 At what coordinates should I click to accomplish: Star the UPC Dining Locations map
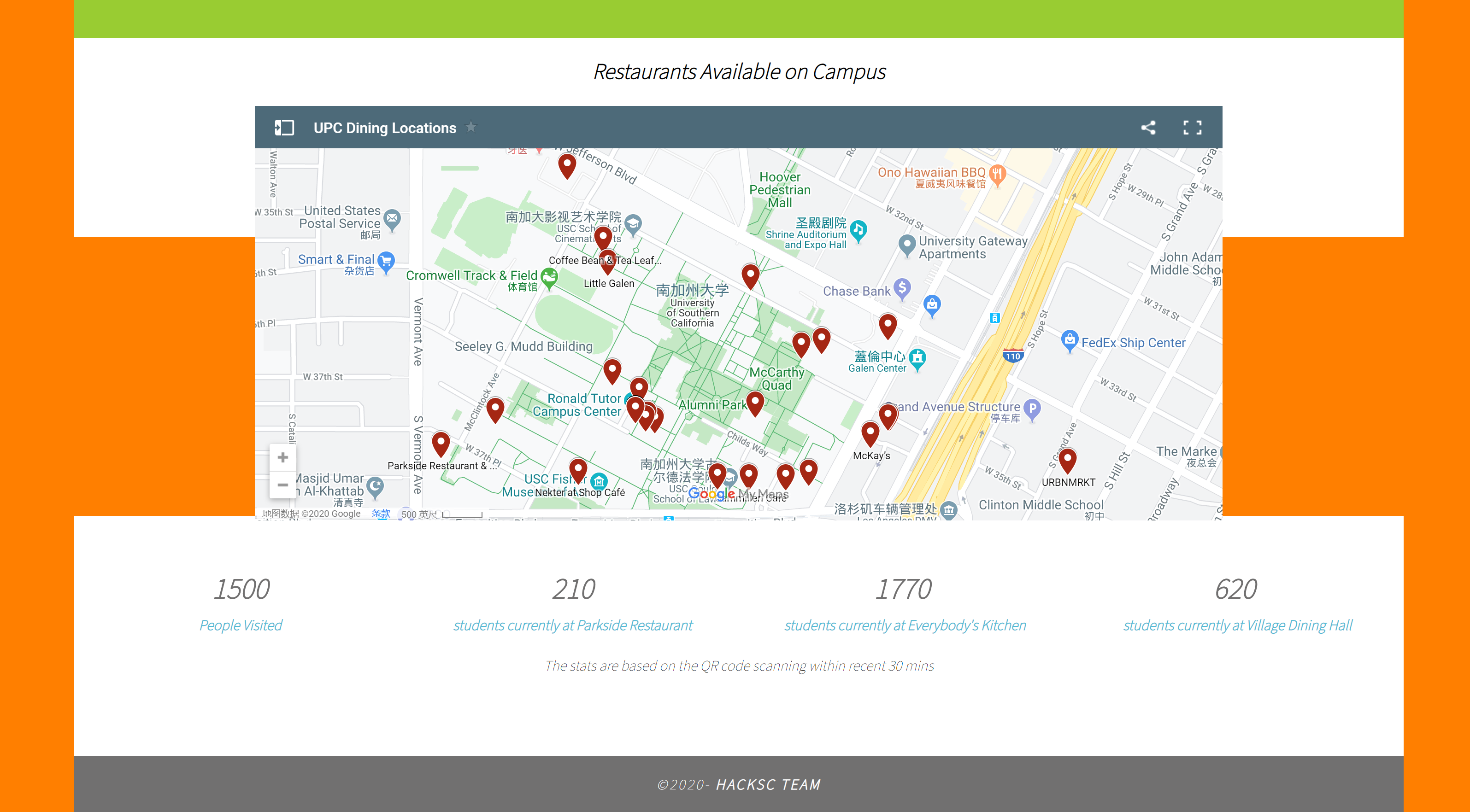pyautogui.click(x=471, y=127)
